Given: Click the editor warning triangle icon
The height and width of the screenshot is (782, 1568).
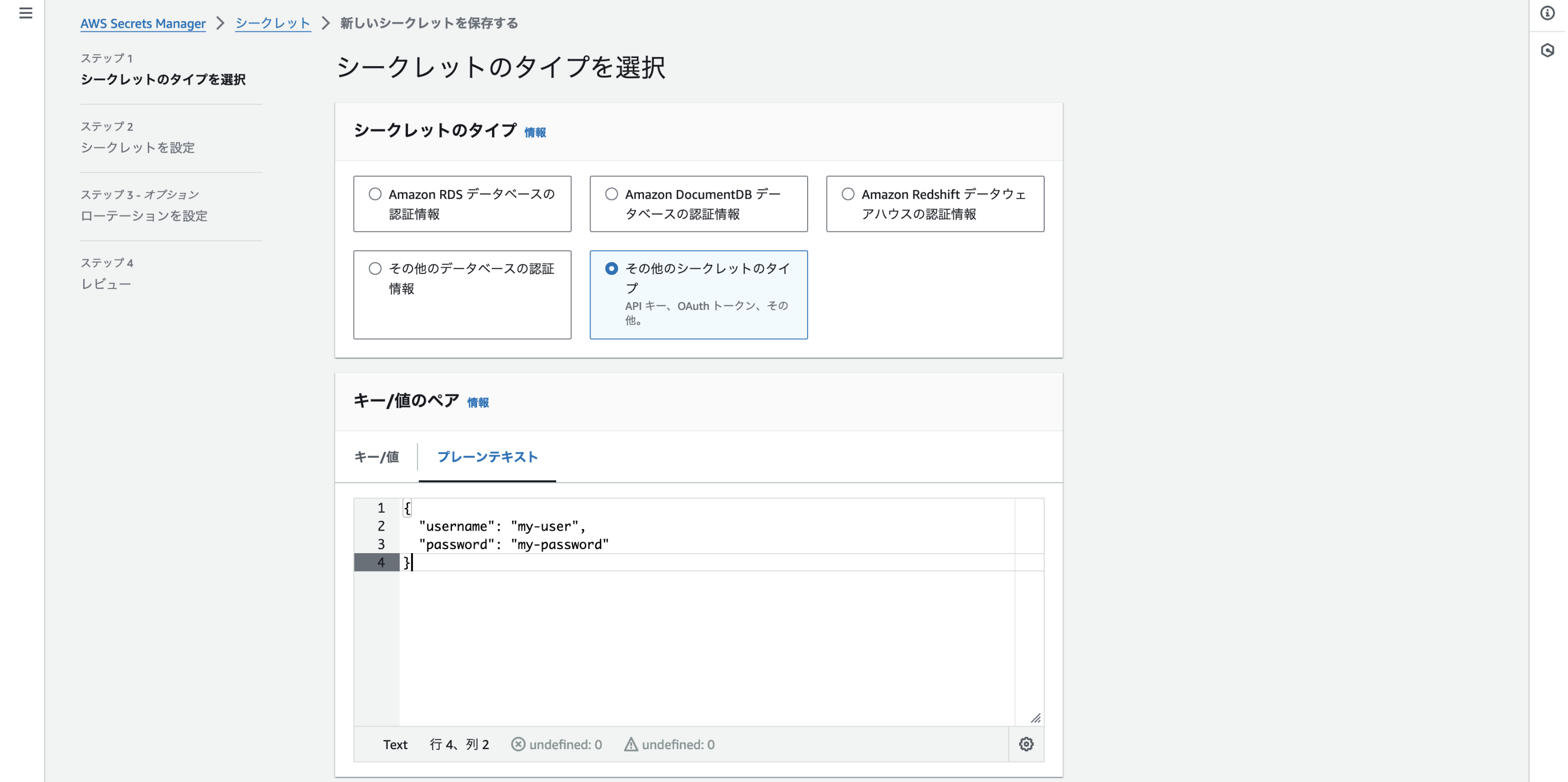Looking at the screenshot, I should point(631,744).
